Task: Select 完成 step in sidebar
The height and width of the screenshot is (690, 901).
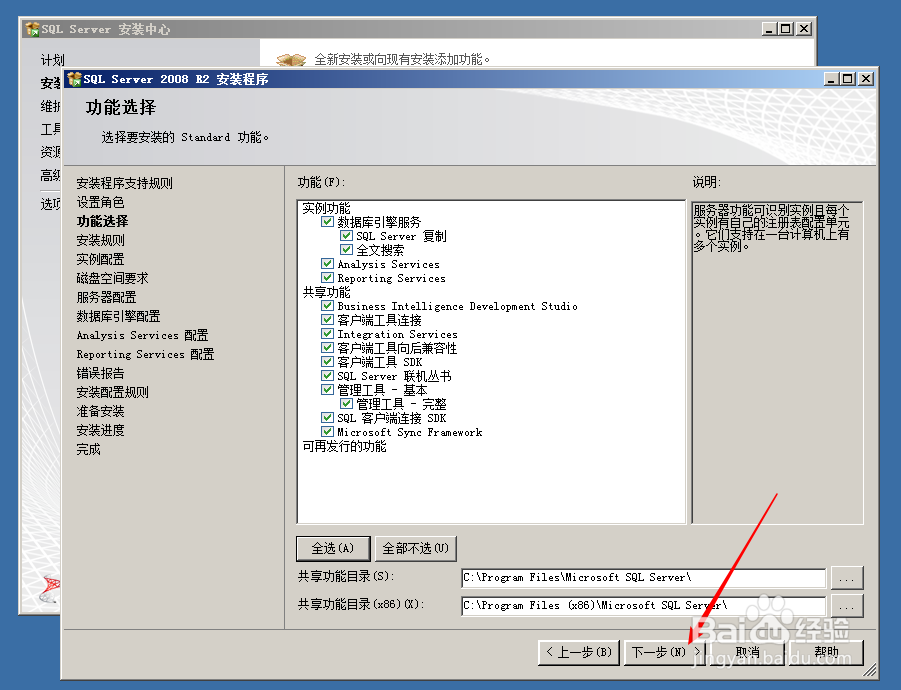Action: (88, 449)
